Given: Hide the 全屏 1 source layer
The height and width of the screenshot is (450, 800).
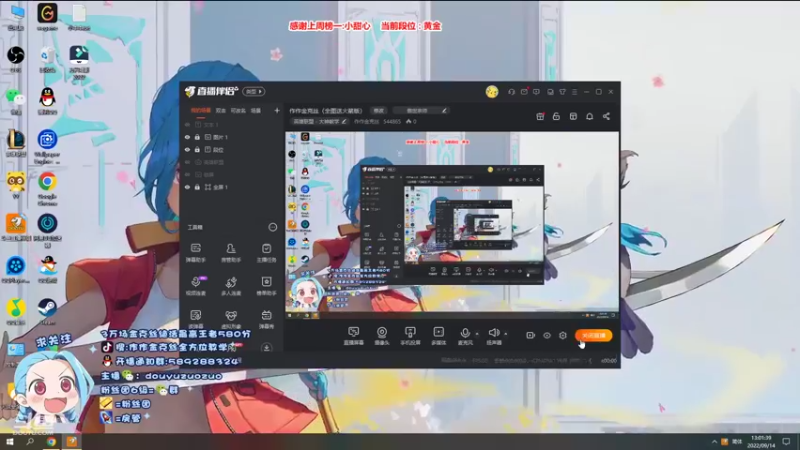Looking at the screenshot, I should (187, 187).
